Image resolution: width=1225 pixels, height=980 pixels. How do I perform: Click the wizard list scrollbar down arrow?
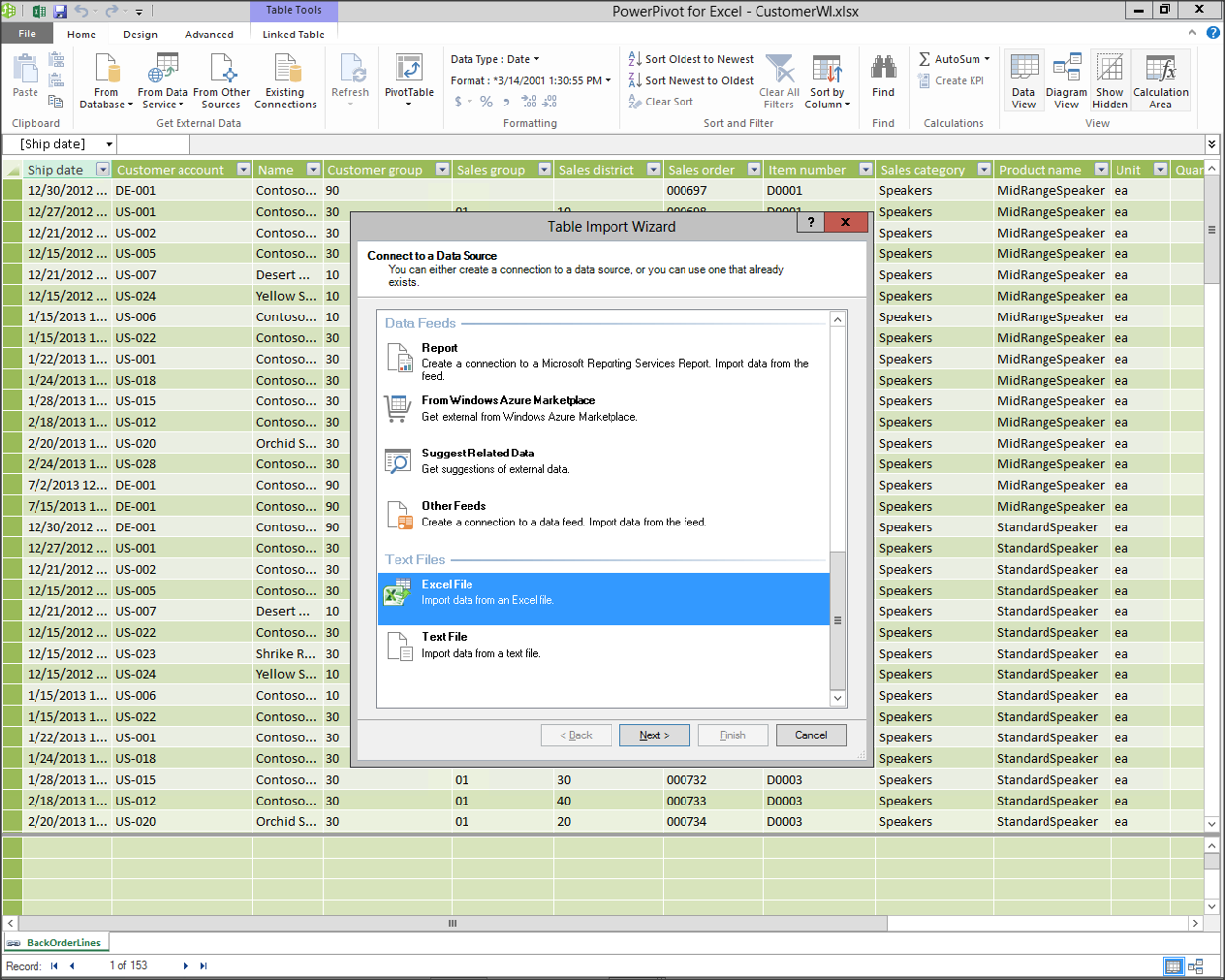tap(838, 698)
